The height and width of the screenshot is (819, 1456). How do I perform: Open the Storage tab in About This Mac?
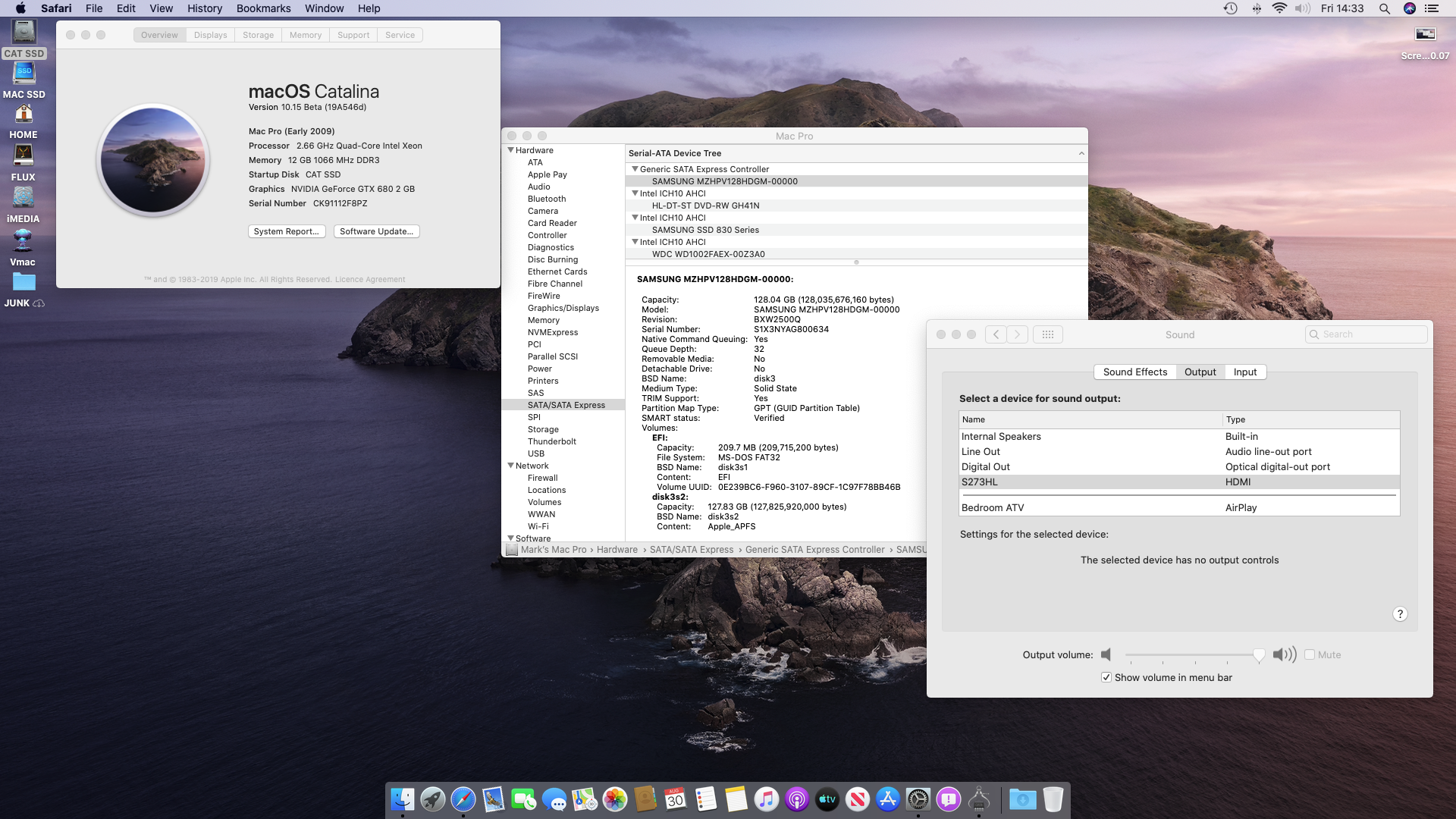coord(258,35)
